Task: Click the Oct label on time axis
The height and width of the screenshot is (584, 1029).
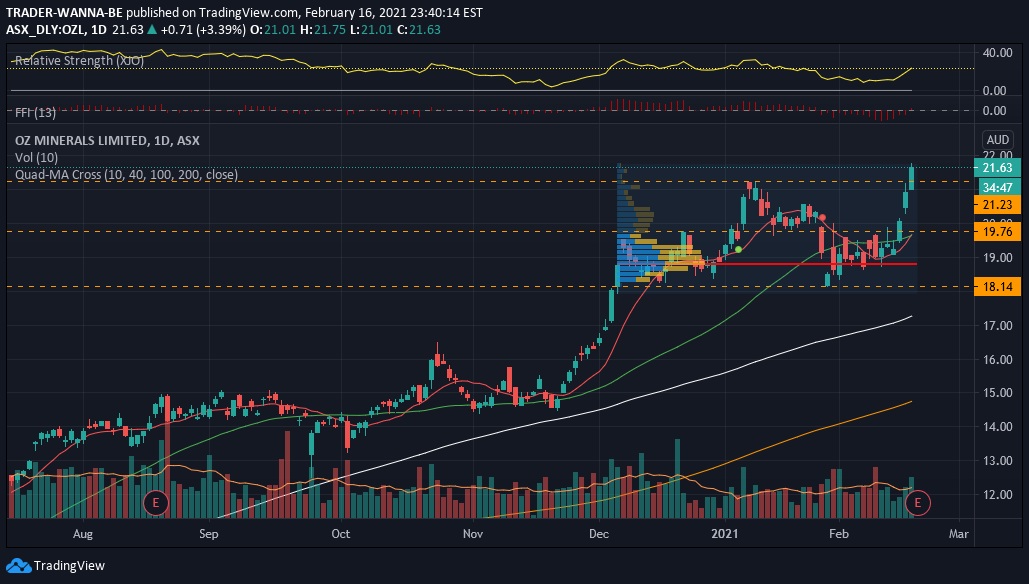Action: (341, 533)
